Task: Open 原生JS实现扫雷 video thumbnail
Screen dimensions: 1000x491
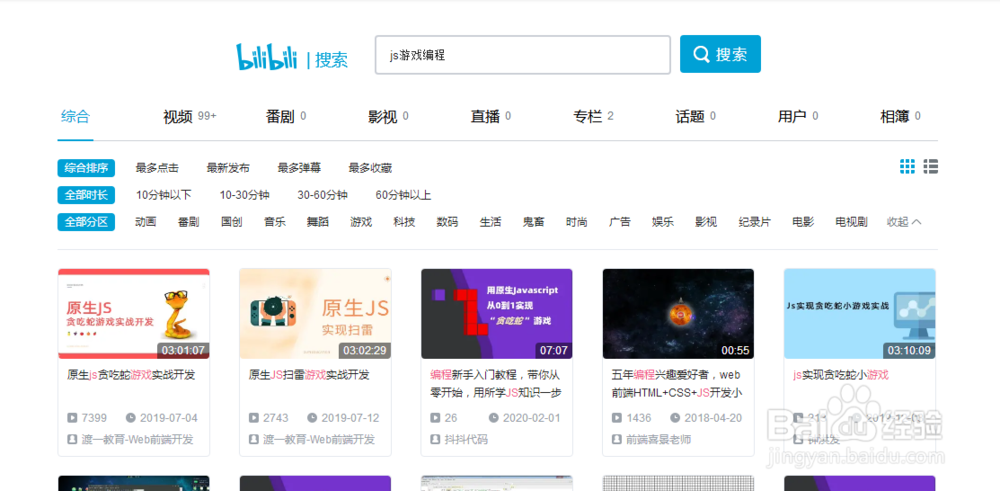Action: 315,314
